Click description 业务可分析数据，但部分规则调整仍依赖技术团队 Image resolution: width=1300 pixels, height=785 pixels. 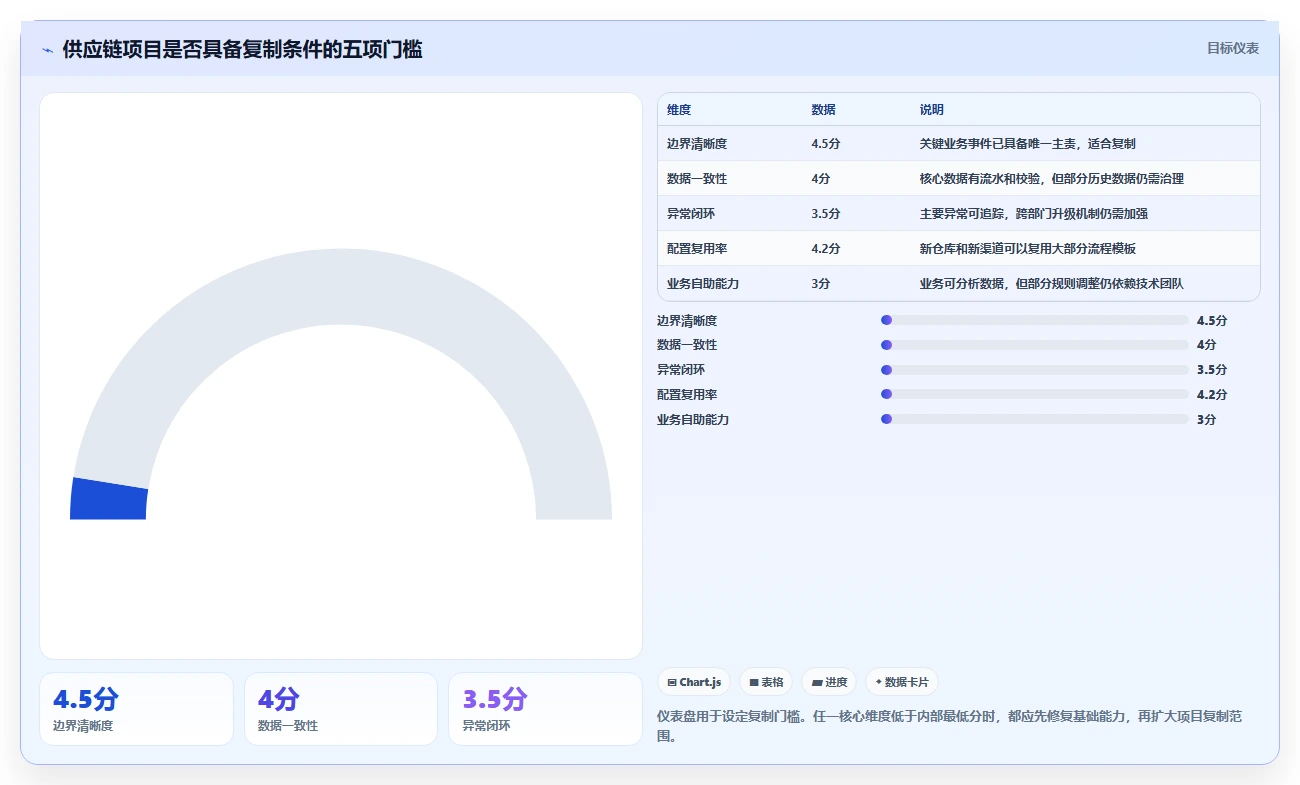click(1052, 284)
